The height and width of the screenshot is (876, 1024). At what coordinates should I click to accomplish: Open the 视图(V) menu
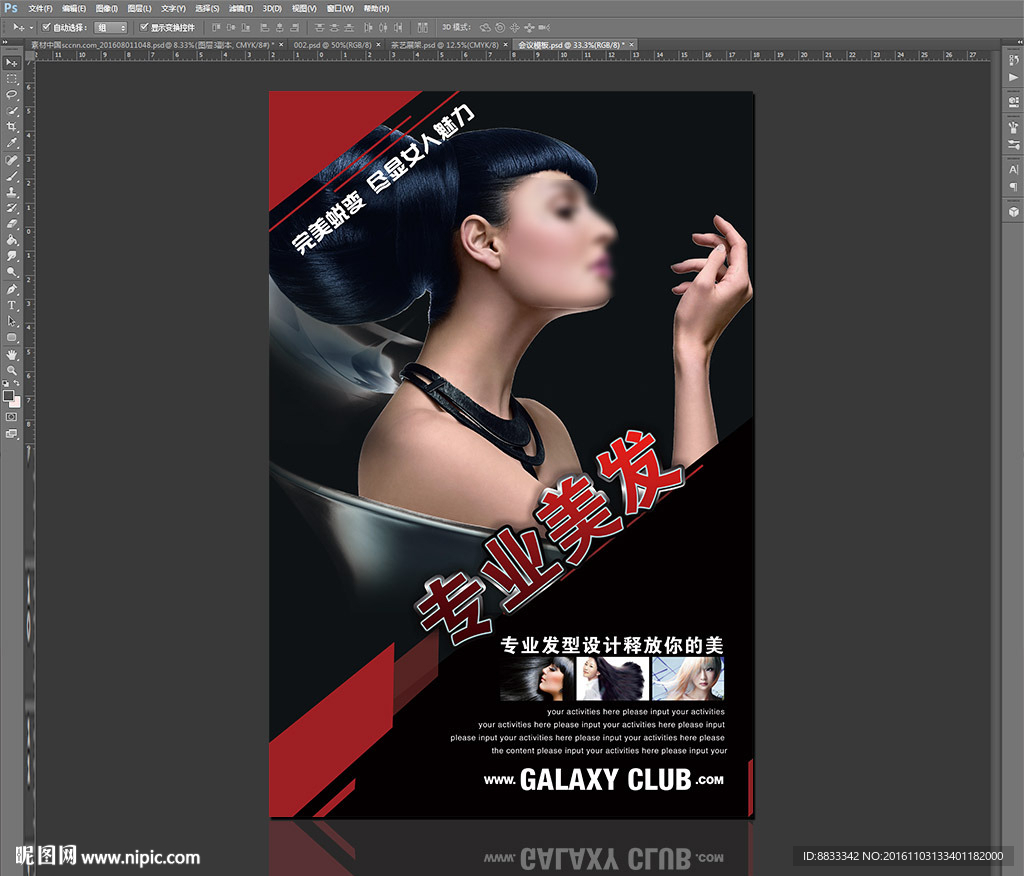pos(304,8)
